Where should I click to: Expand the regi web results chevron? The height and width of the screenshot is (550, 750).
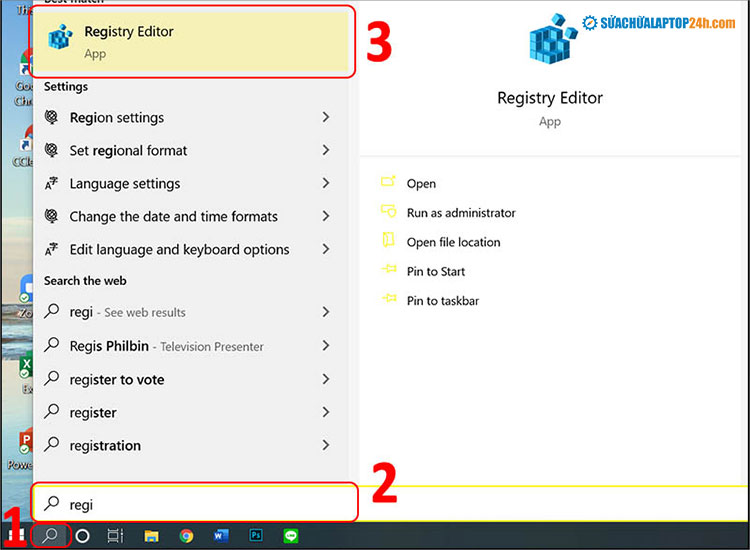coord(326,312)
